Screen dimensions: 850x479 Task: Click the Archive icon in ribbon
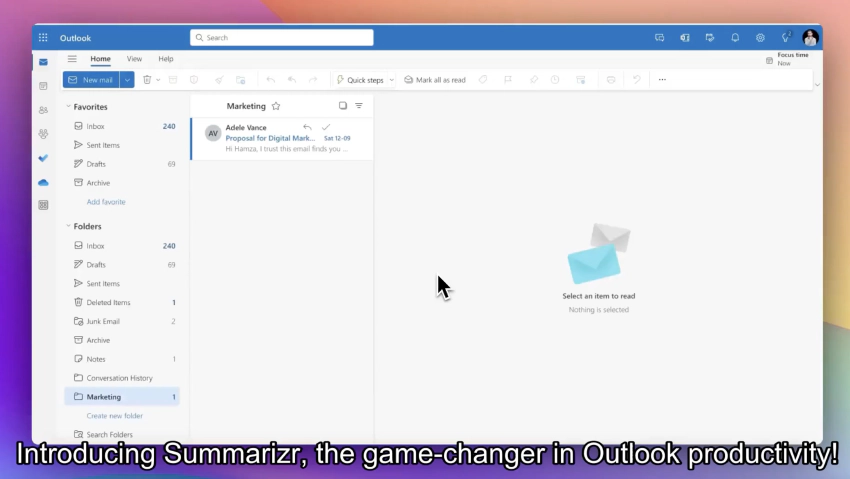(x=173, y=80)
